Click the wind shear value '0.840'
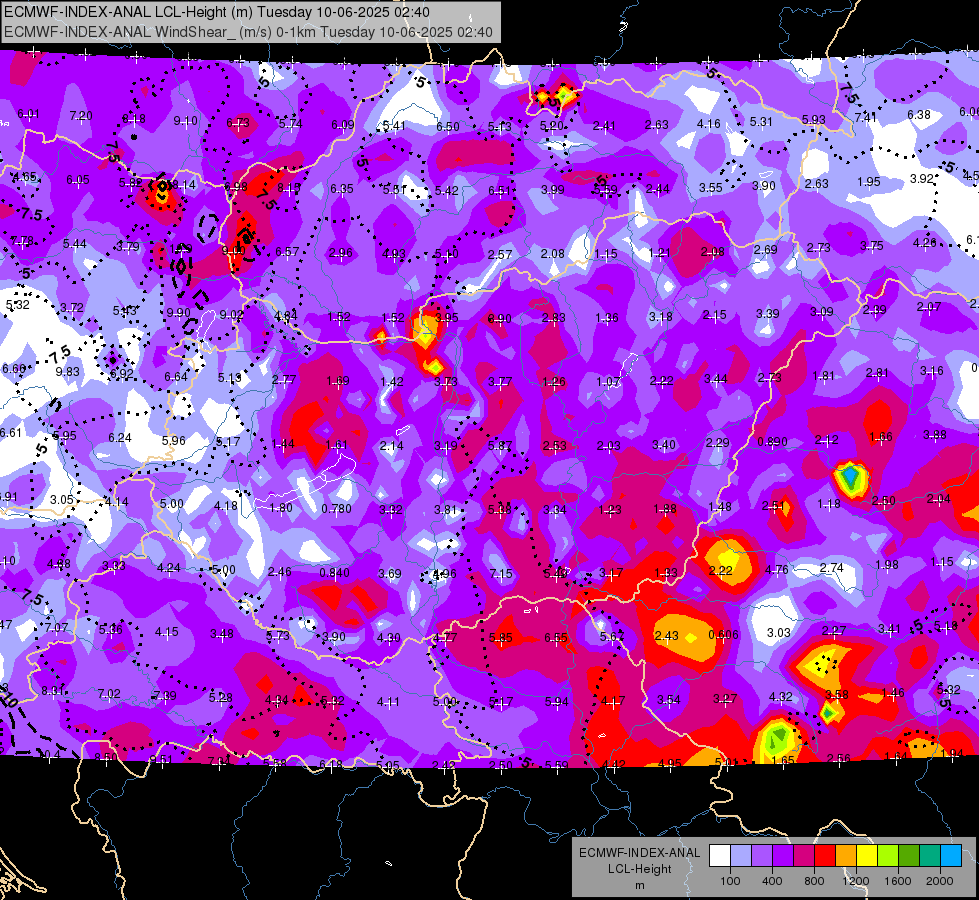979x900 pixels. tap(335, 572)
